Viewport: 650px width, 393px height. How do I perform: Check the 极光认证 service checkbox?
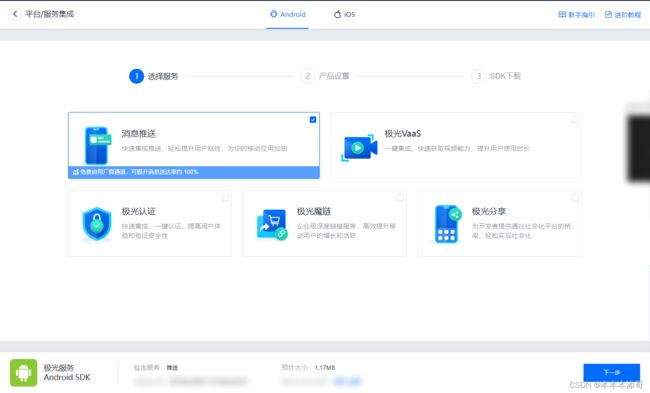[x=225, y=197]
